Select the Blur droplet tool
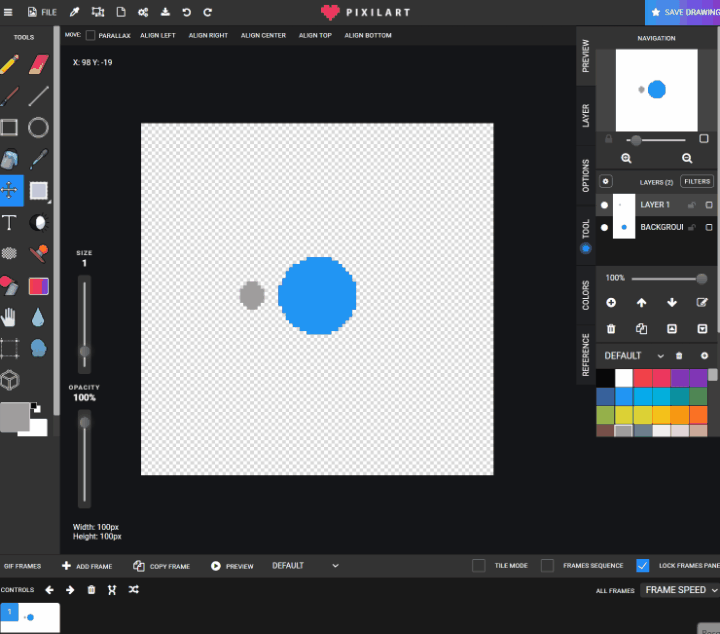 pos(39,317)
